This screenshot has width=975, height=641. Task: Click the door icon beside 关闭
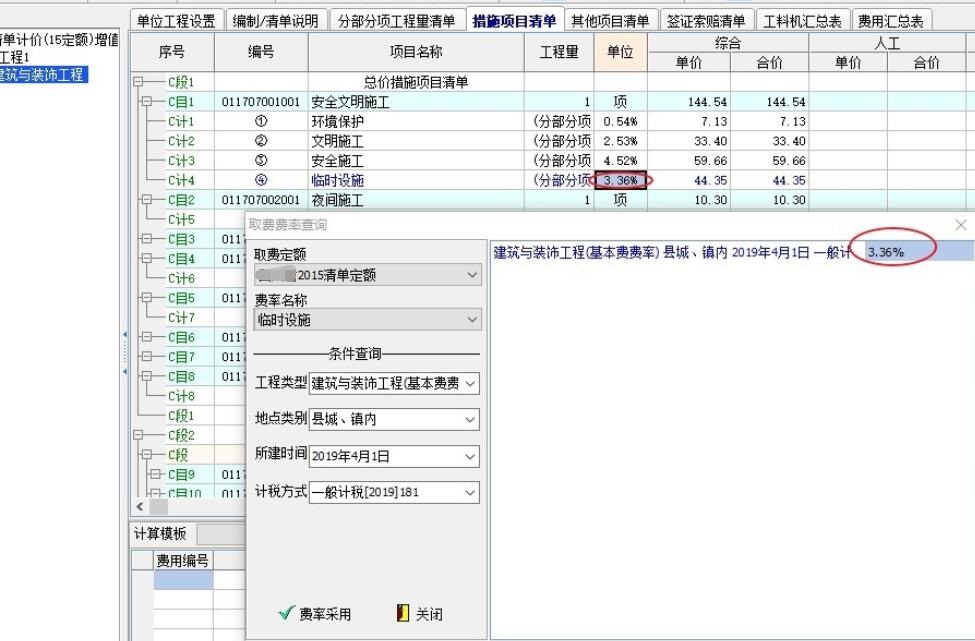[x=403, y=613]
